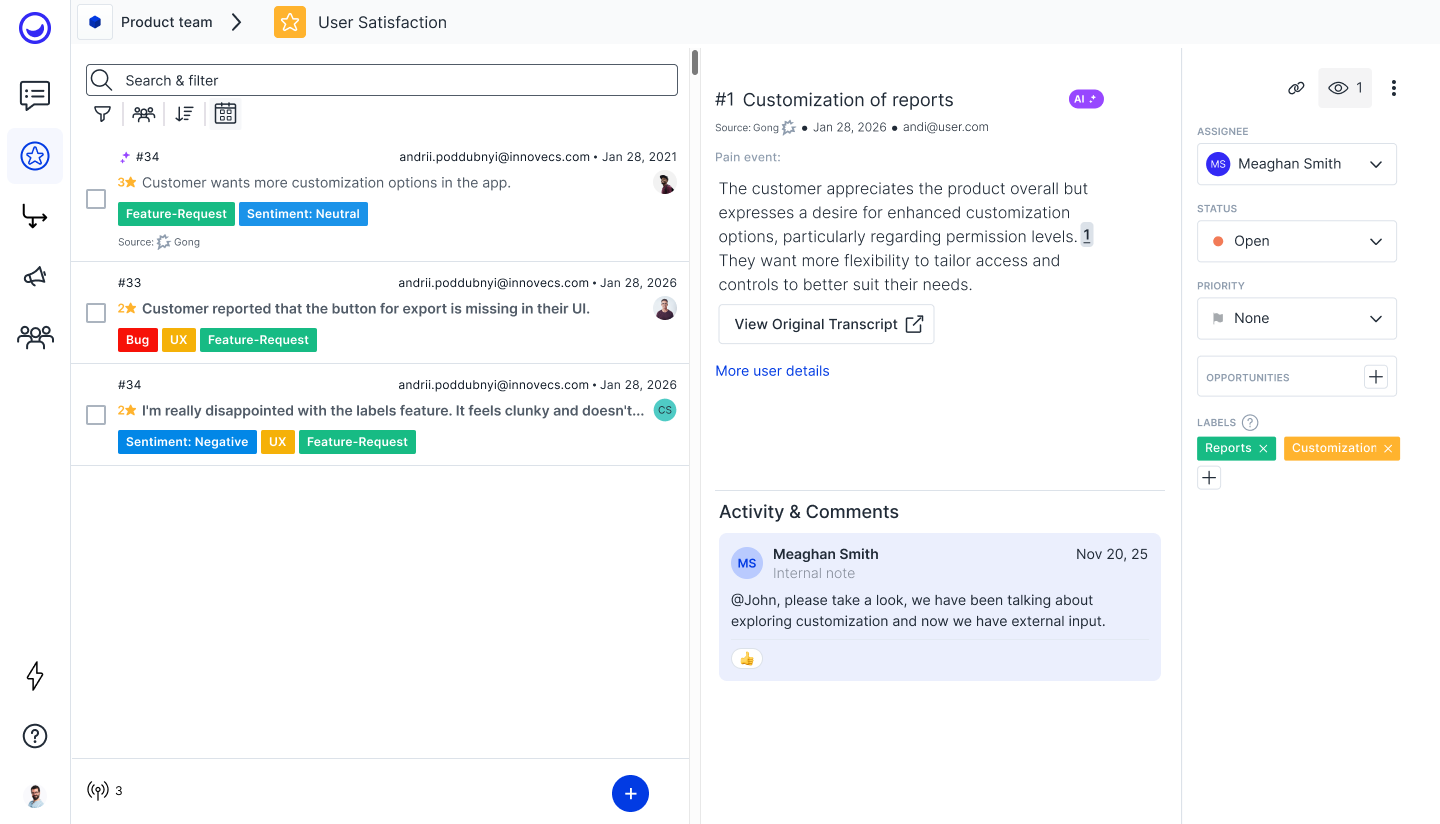Navigate to Product team breadcrumb
This screenshot has width=1440, height=824.
click(x=166, y=22)
